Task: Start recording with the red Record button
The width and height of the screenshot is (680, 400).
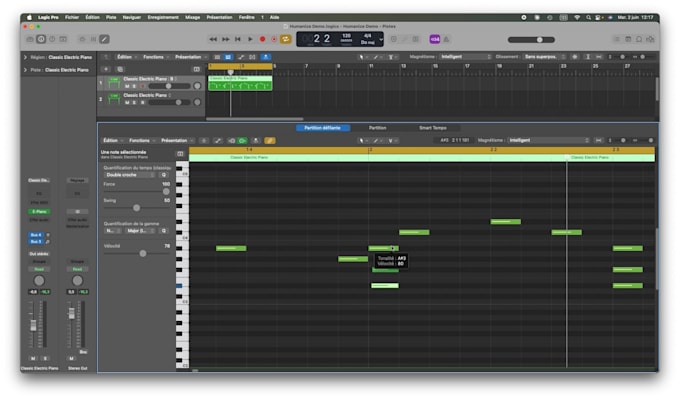Action: (262, 39)
